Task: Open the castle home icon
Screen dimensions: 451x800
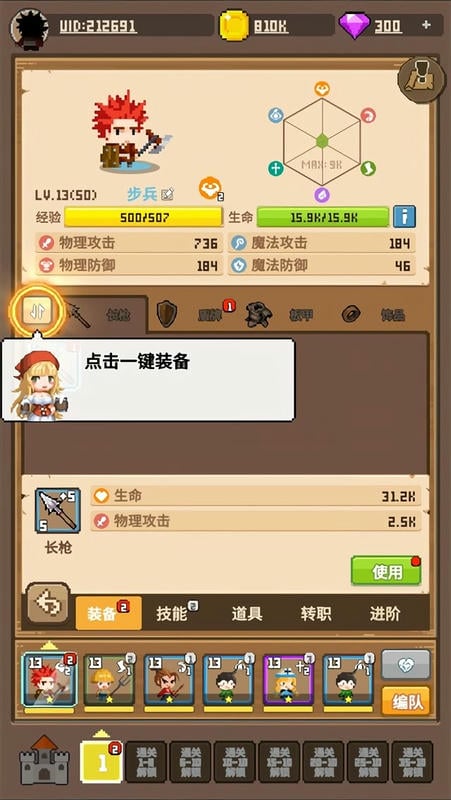Action: click(44, 760)
